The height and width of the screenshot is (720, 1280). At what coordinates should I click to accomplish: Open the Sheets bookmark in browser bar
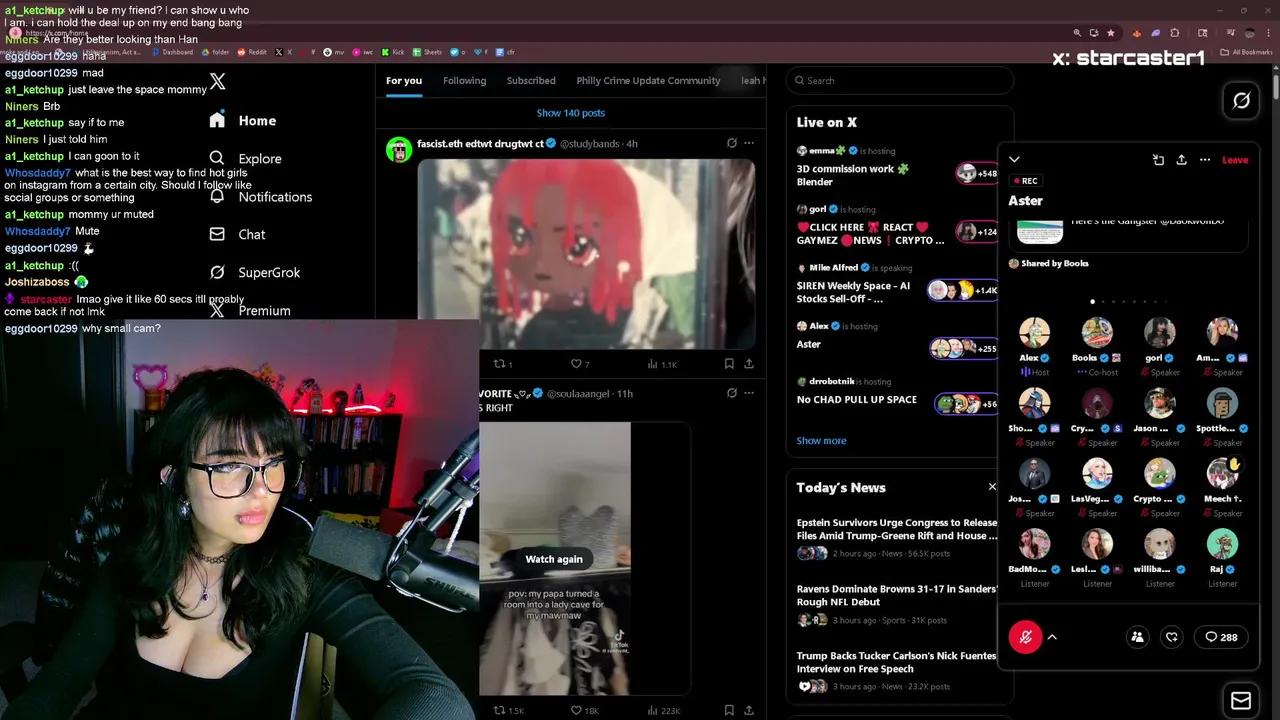click(427, 52)
